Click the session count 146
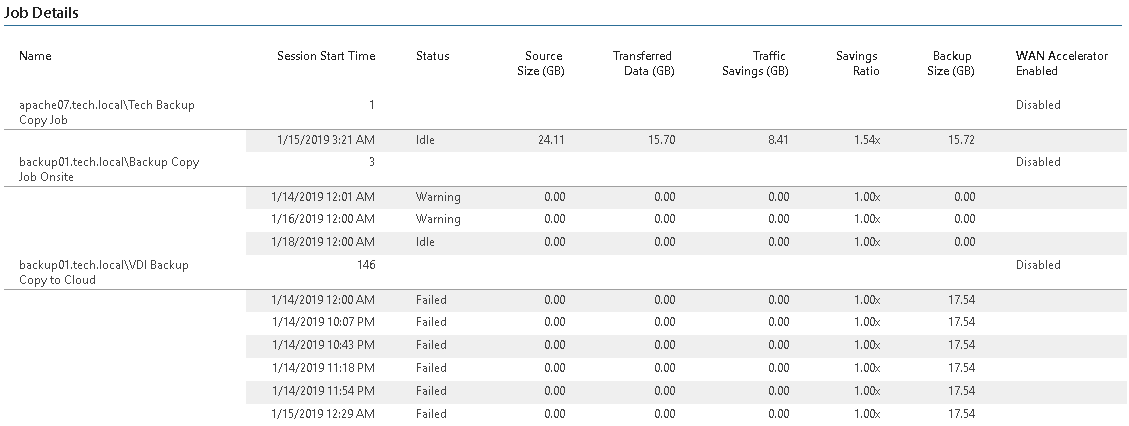1129x426 pixels. click(x=366, y=265)
